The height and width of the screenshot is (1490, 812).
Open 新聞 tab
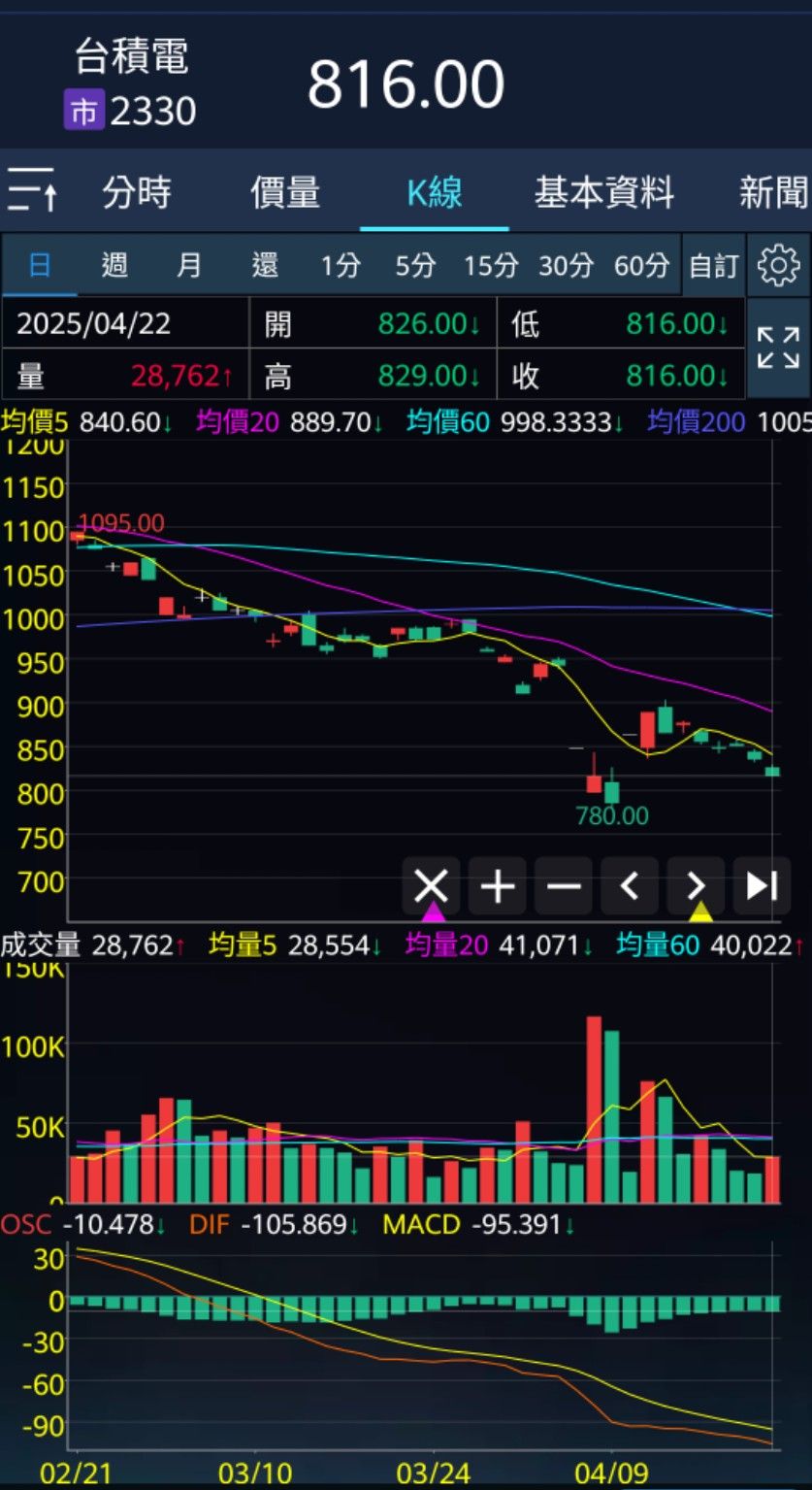click(x=773, y=192)
